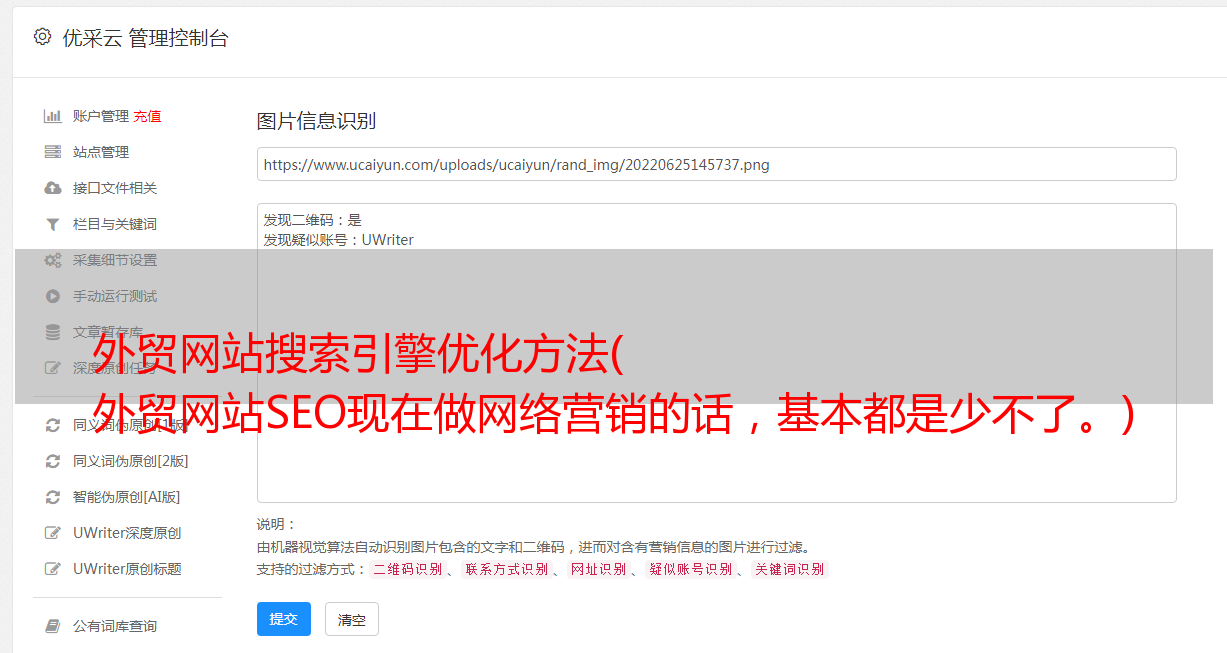Click the refresh icon for 同义词伪原创[2版]
Viewport: 1227px width, 653px height.
[53, 461]
